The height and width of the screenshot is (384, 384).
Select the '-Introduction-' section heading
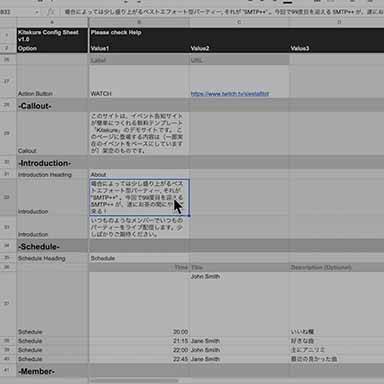coord(52,163)
